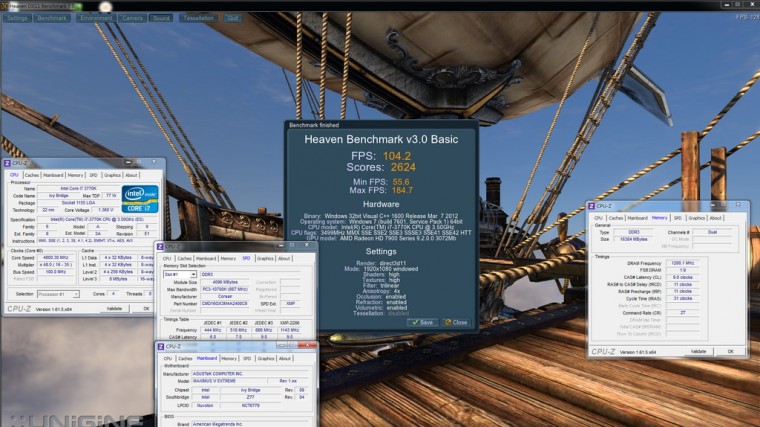760x427 pixels.
Task: Open Slot #1 memory slot dropdown
Action: [179, 274]
